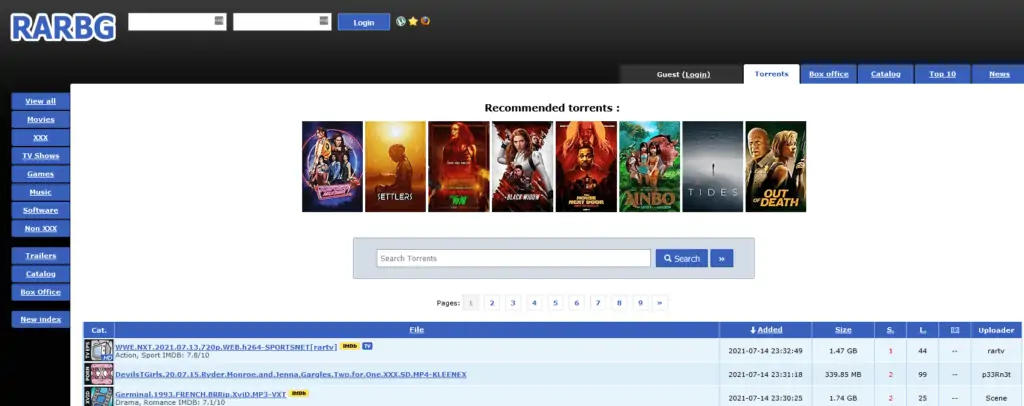Open the Top 10 tab
The width and height of the screenshot is (1024, 406).
[x=942, y=74]
